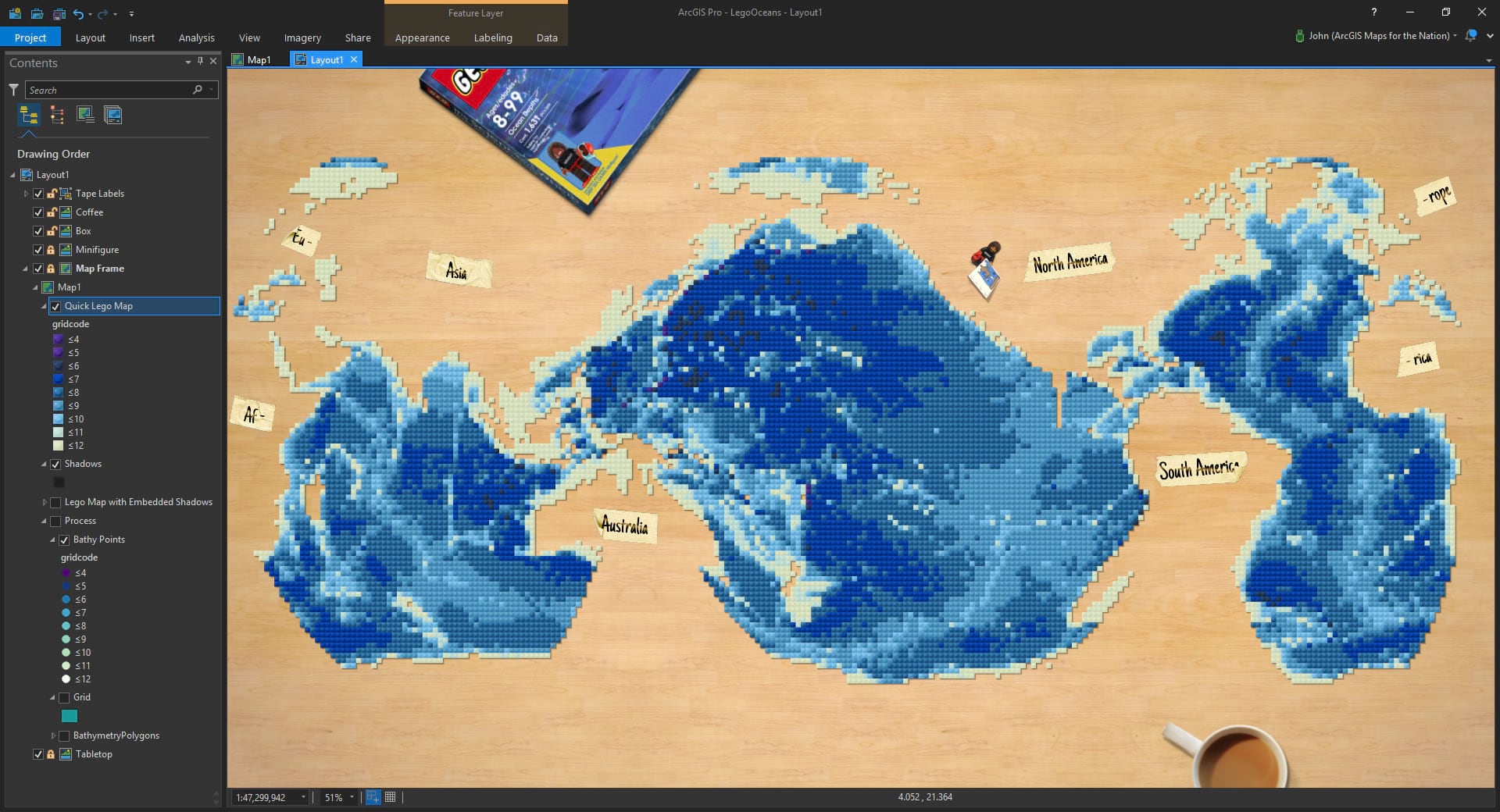Uncheck the Map Frame visibility checkbox
Viewport: 1500px width, 812px height.
coord(37,268)
